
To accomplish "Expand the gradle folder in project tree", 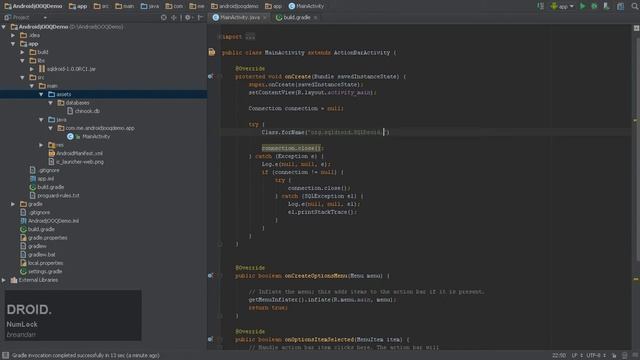I will [13, 204].
